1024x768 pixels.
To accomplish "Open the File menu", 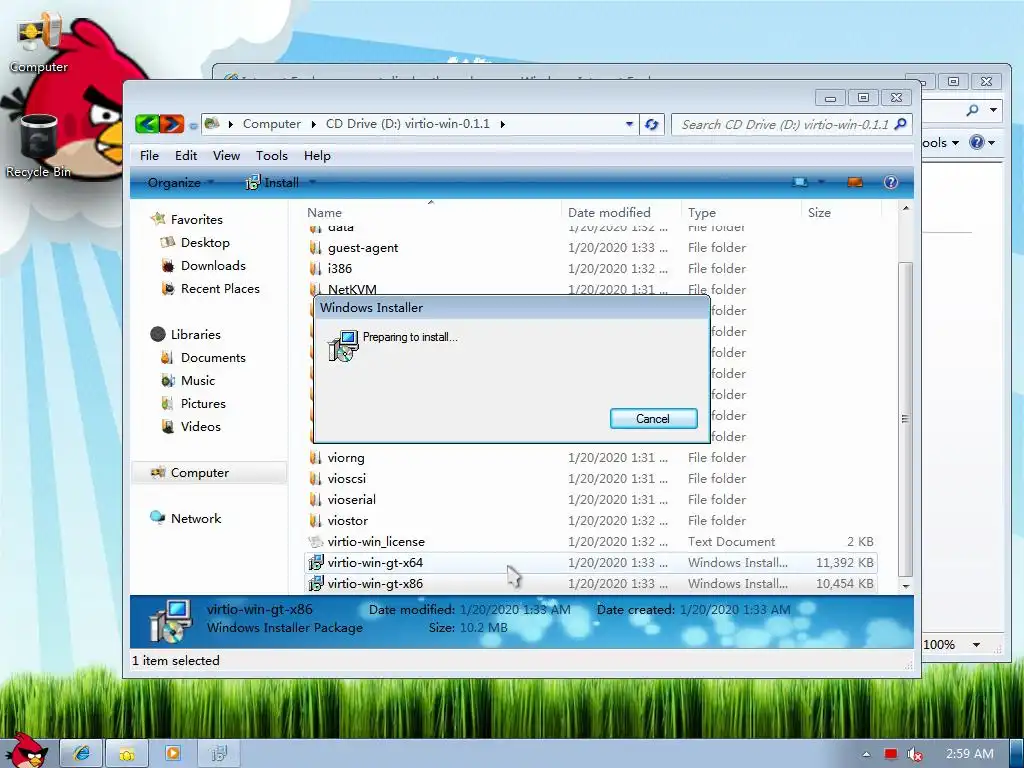I will tap(149, 155).
